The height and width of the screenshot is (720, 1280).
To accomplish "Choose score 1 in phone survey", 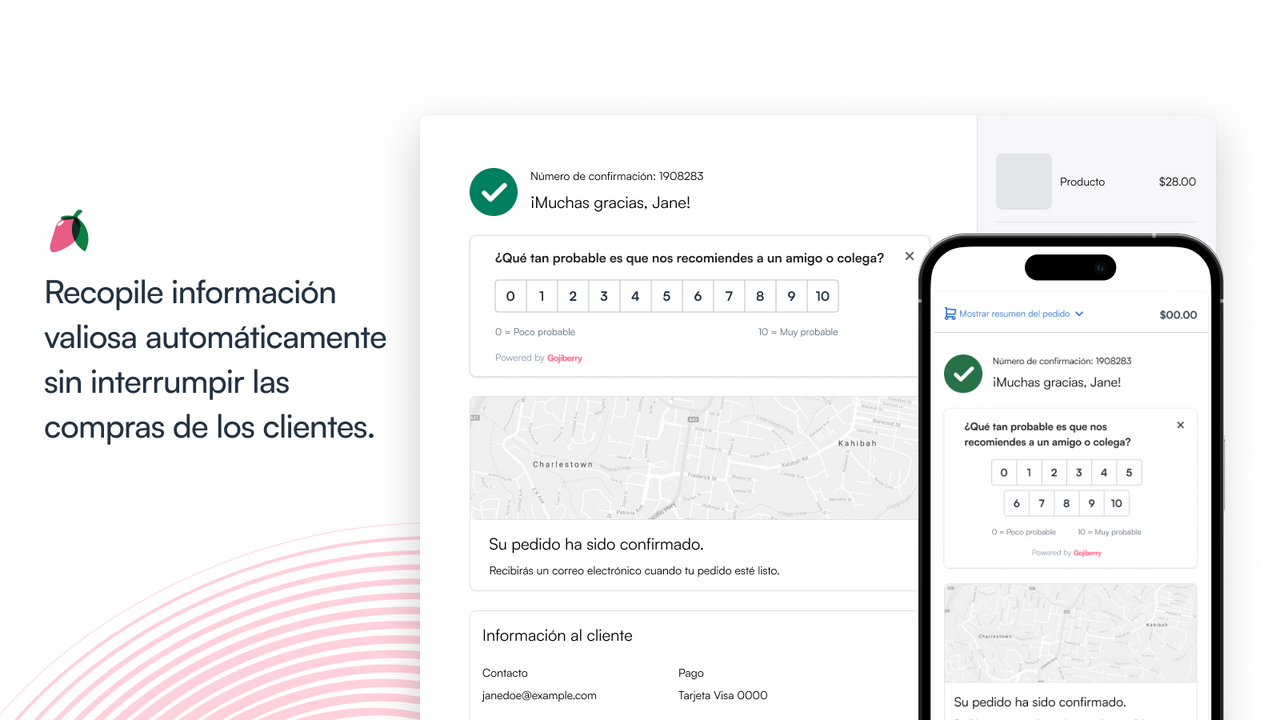I will 1029,473.
